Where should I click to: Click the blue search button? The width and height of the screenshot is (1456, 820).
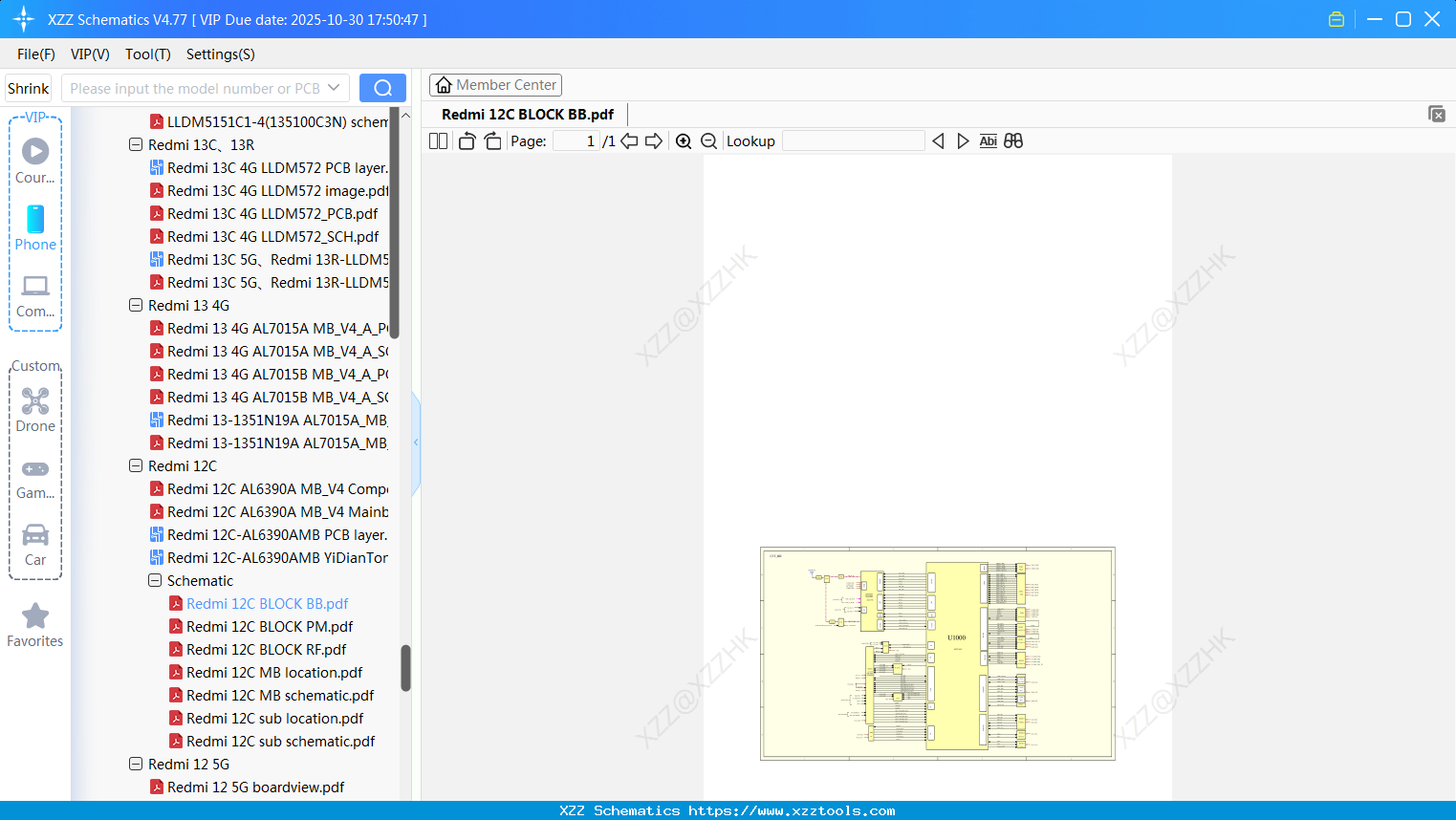click(382, 87)
